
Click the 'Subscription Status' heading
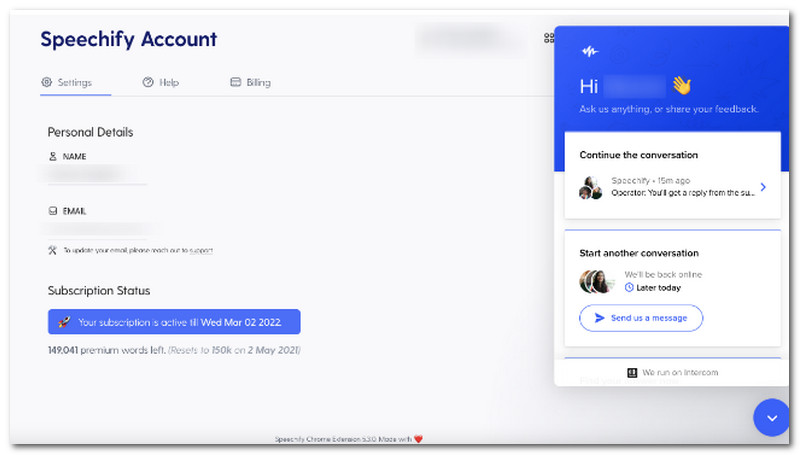coord(99,290)
